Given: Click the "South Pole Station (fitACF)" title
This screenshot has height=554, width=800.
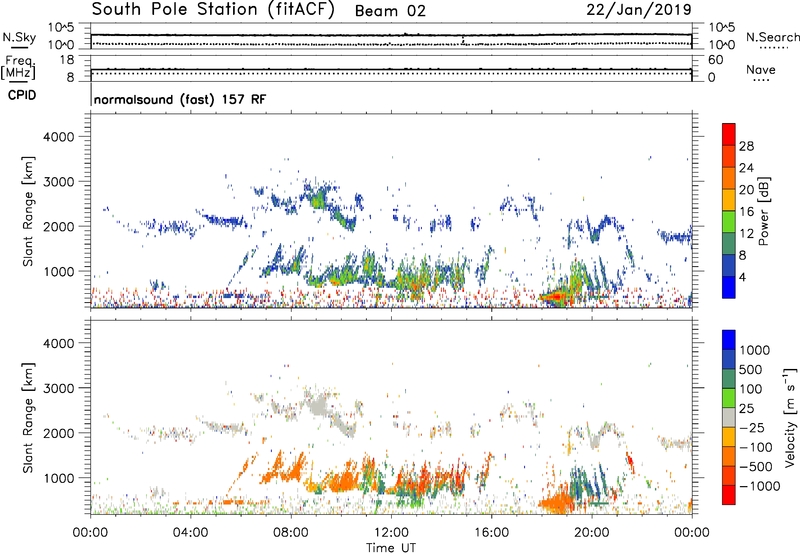Looking at the screenshot, I should (x=213, y=10).
